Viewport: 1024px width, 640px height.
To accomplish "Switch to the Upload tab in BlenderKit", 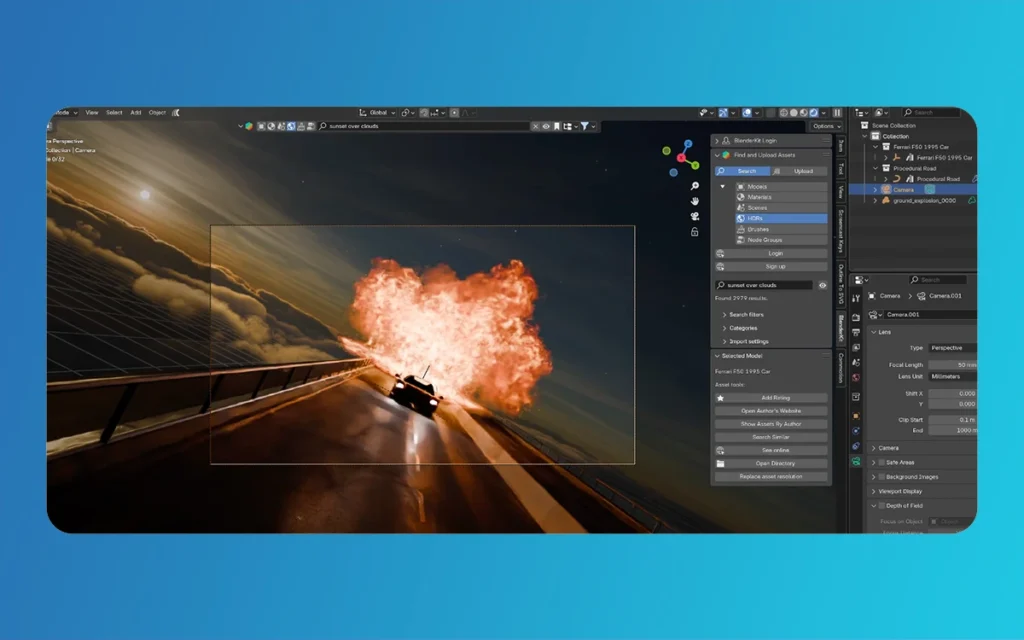I will tap(799, 171).
